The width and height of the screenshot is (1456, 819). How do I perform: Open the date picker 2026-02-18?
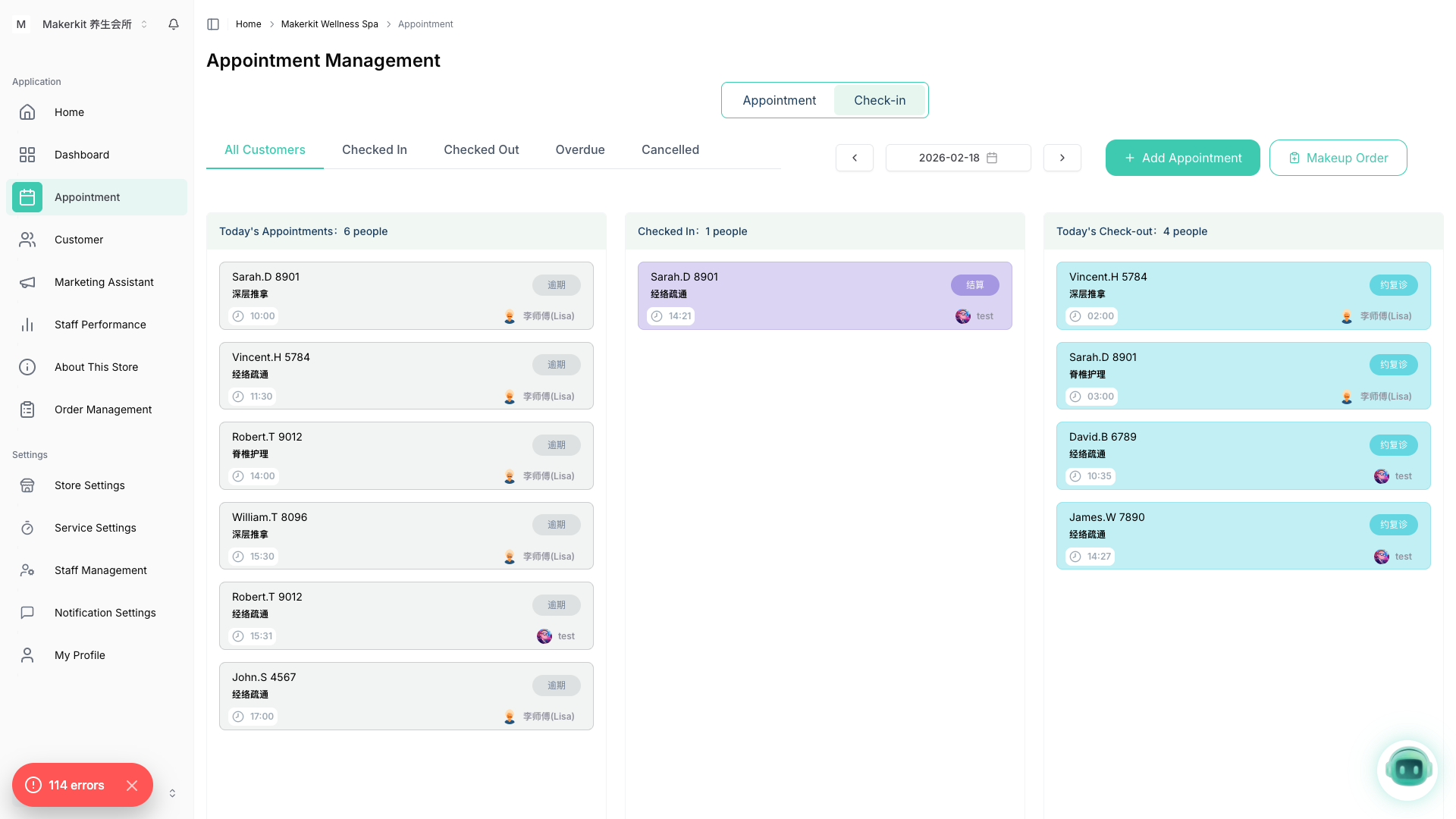click(958, 158)
